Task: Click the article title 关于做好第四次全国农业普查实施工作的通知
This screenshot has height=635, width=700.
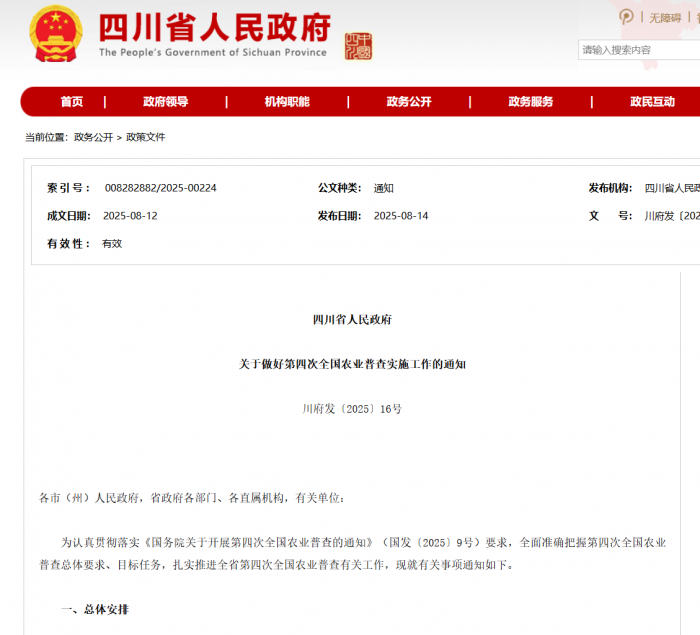Action: pos(352,364)
